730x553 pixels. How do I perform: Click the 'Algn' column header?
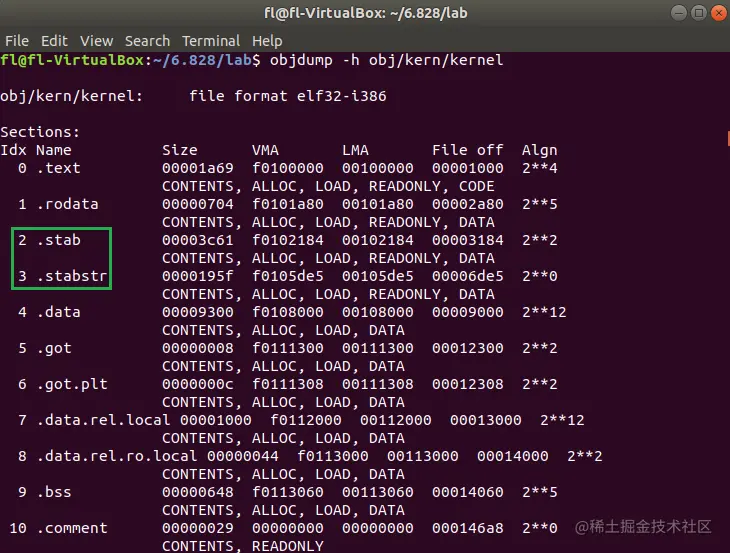coord(539,150)
